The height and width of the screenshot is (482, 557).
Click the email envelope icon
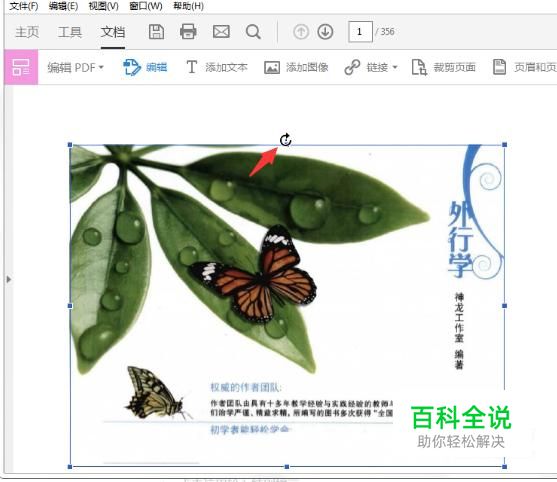pos(221,32)
